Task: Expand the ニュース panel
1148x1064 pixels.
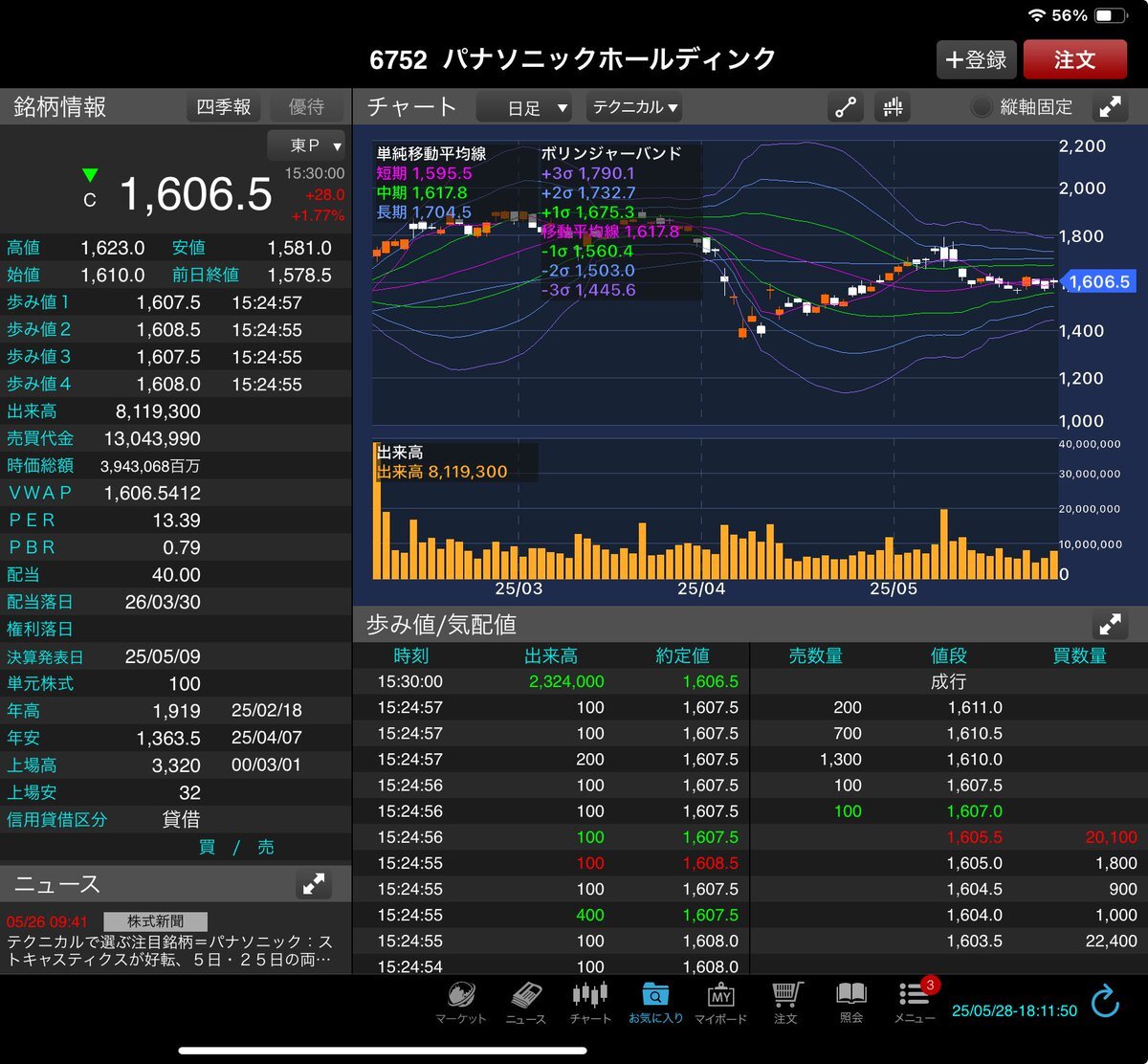Action: point(314,884)
